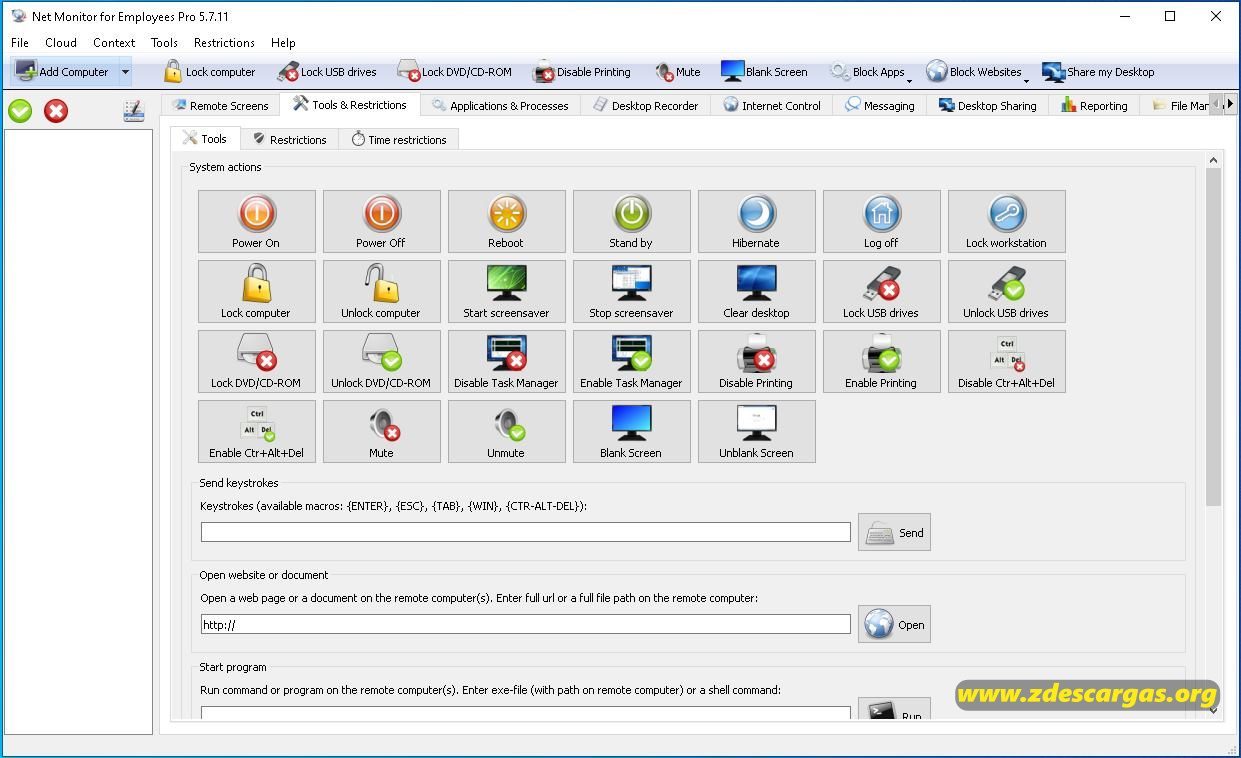Click Blank Screen in the actions grid
The width and height of the screenshot is (1241, 758).
(631, 431)
